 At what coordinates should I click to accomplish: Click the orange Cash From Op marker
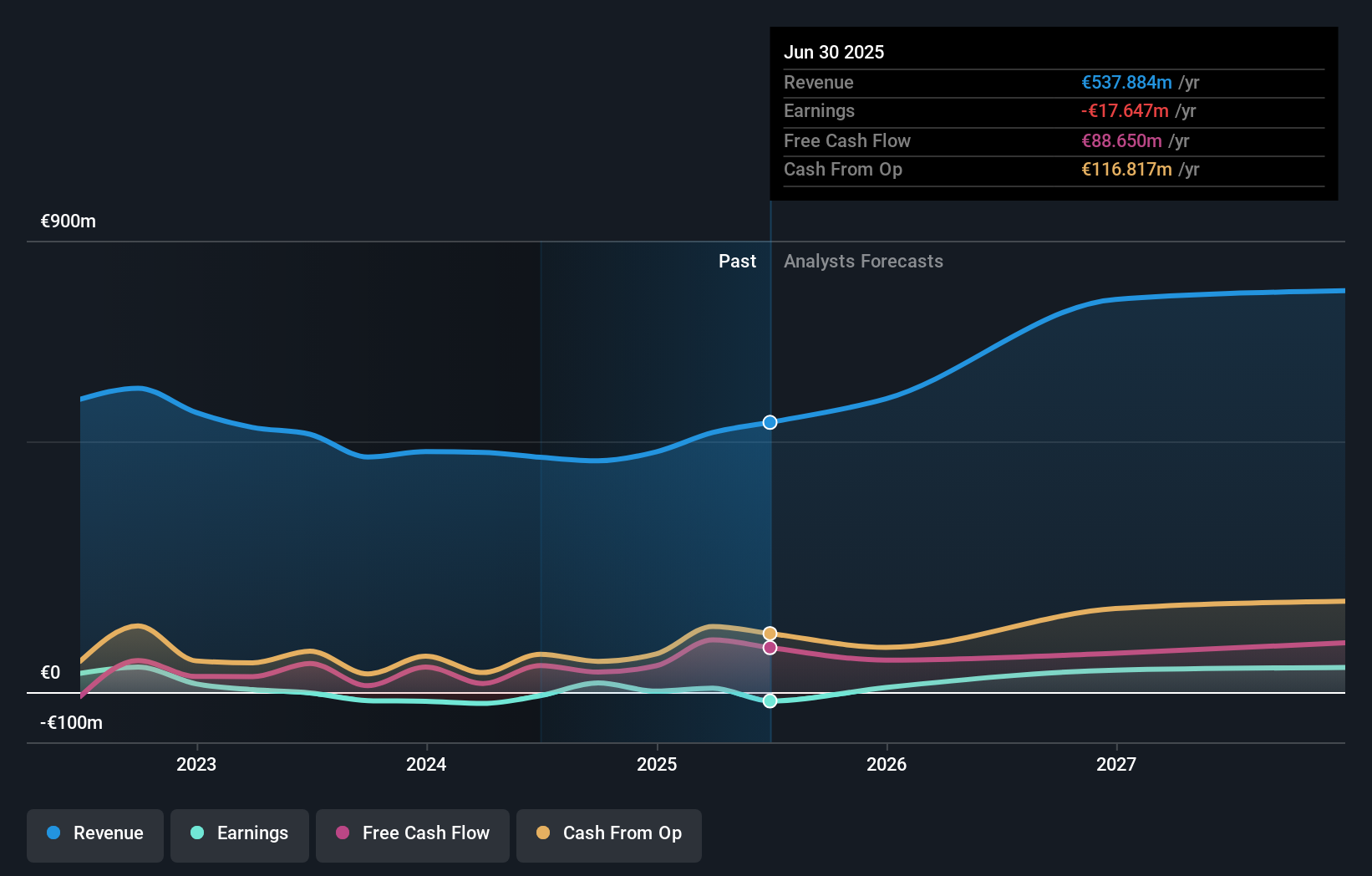pyautogui.click(x=769, y=633)
